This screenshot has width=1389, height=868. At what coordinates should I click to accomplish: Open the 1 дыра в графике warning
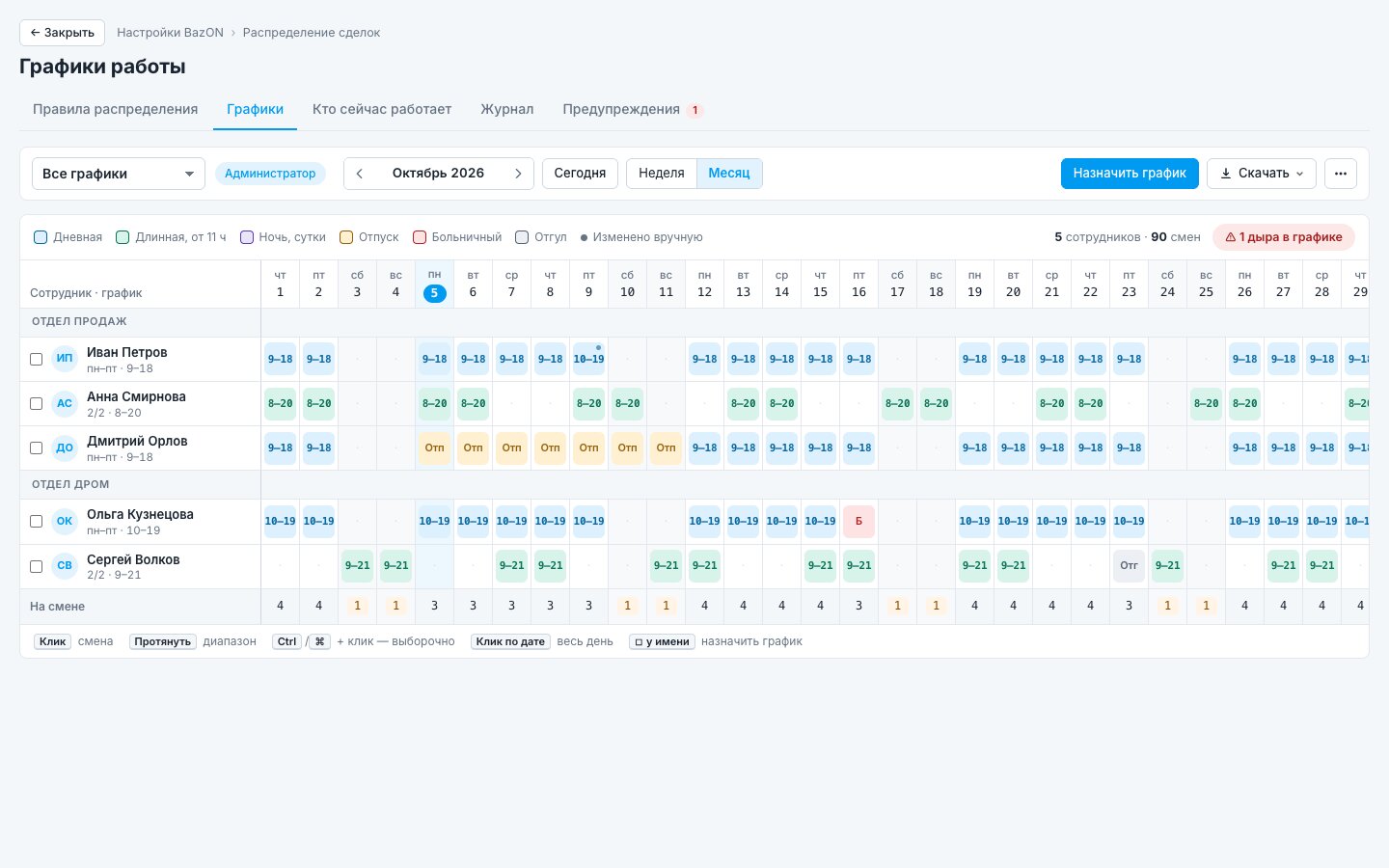(1284, 237)
